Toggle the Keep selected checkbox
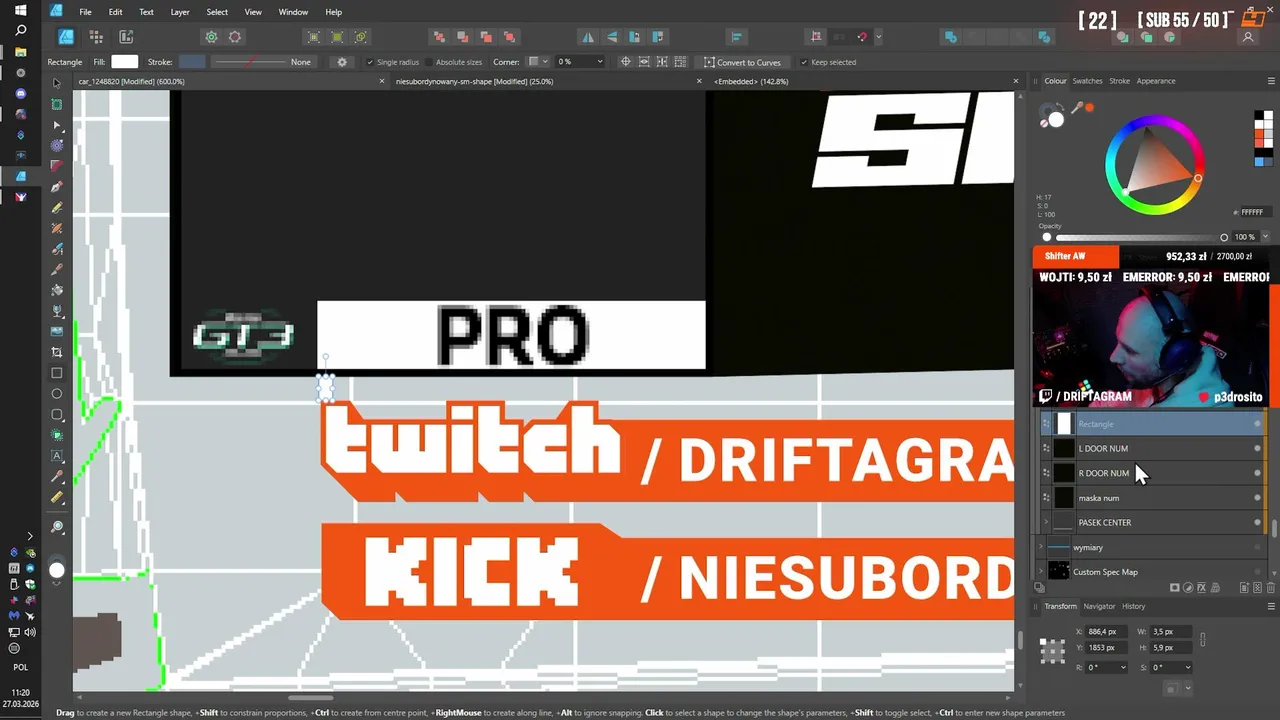 click(804, 62)
